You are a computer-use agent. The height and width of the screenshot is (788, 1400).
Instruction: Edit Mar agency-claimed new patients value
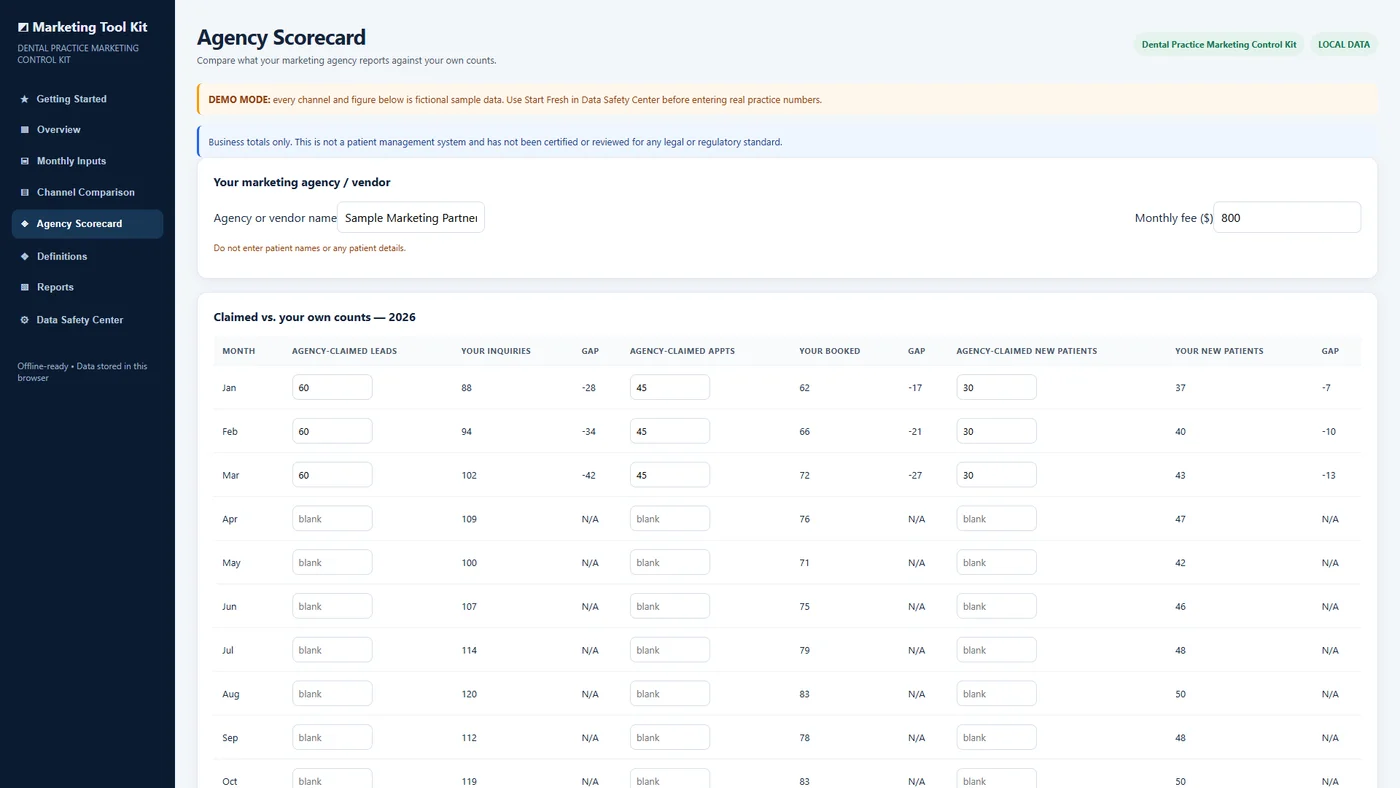[996, 475]
